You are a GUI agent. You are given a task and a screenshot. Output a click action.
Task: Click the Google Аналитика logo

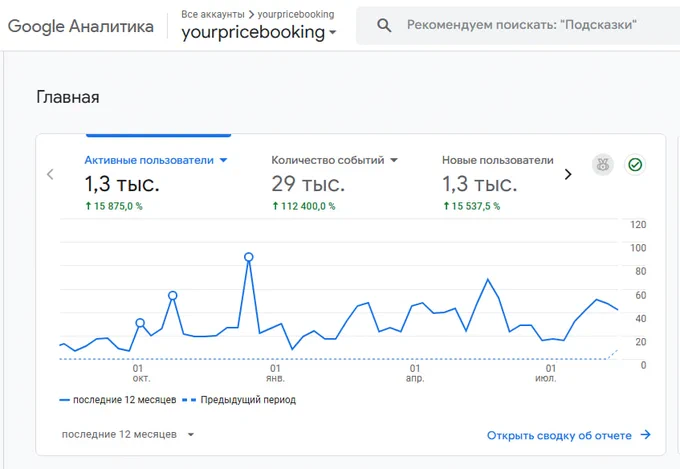click(x=81, y=26)
